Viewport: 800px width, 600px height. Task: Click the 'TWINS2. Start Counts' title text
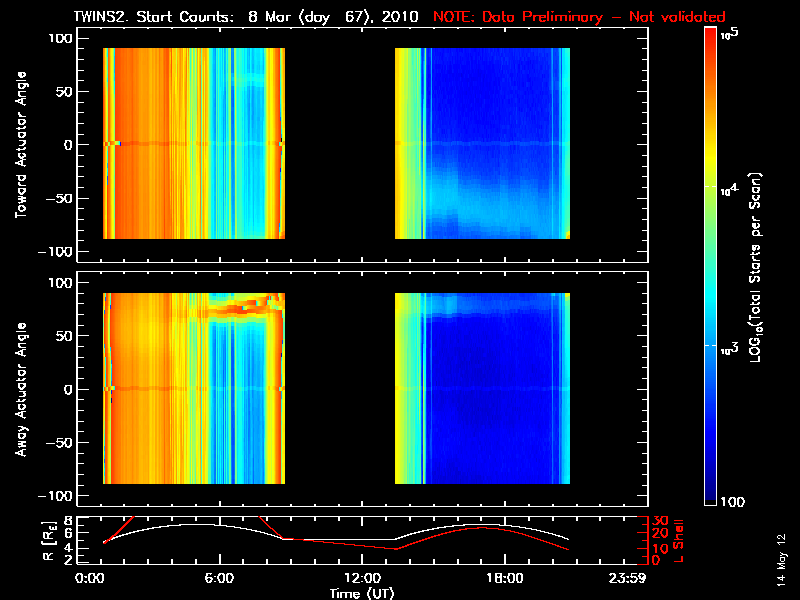[x=154, y=17]
